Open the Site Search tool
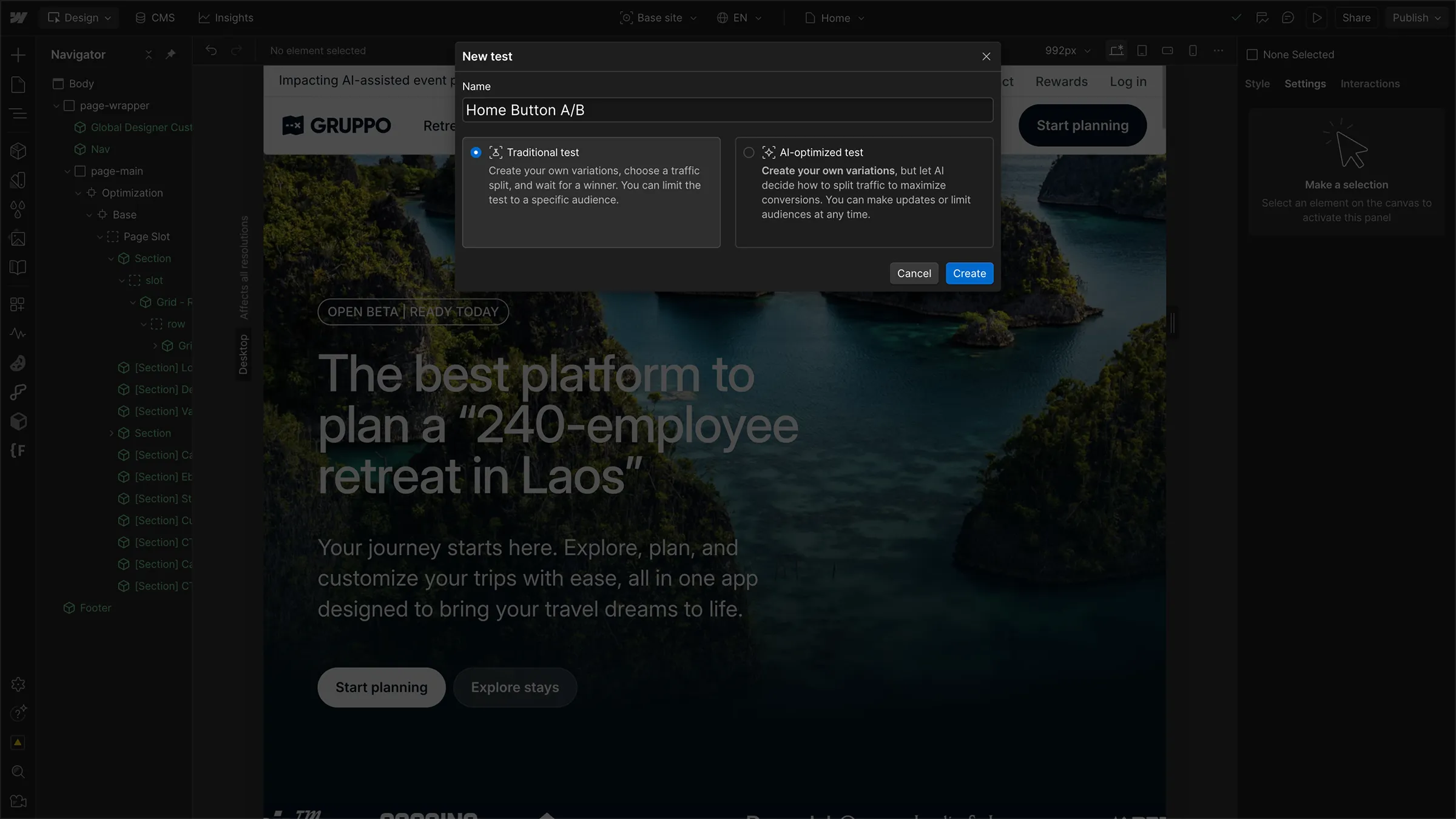1456x819 pixels. (18, 772)
